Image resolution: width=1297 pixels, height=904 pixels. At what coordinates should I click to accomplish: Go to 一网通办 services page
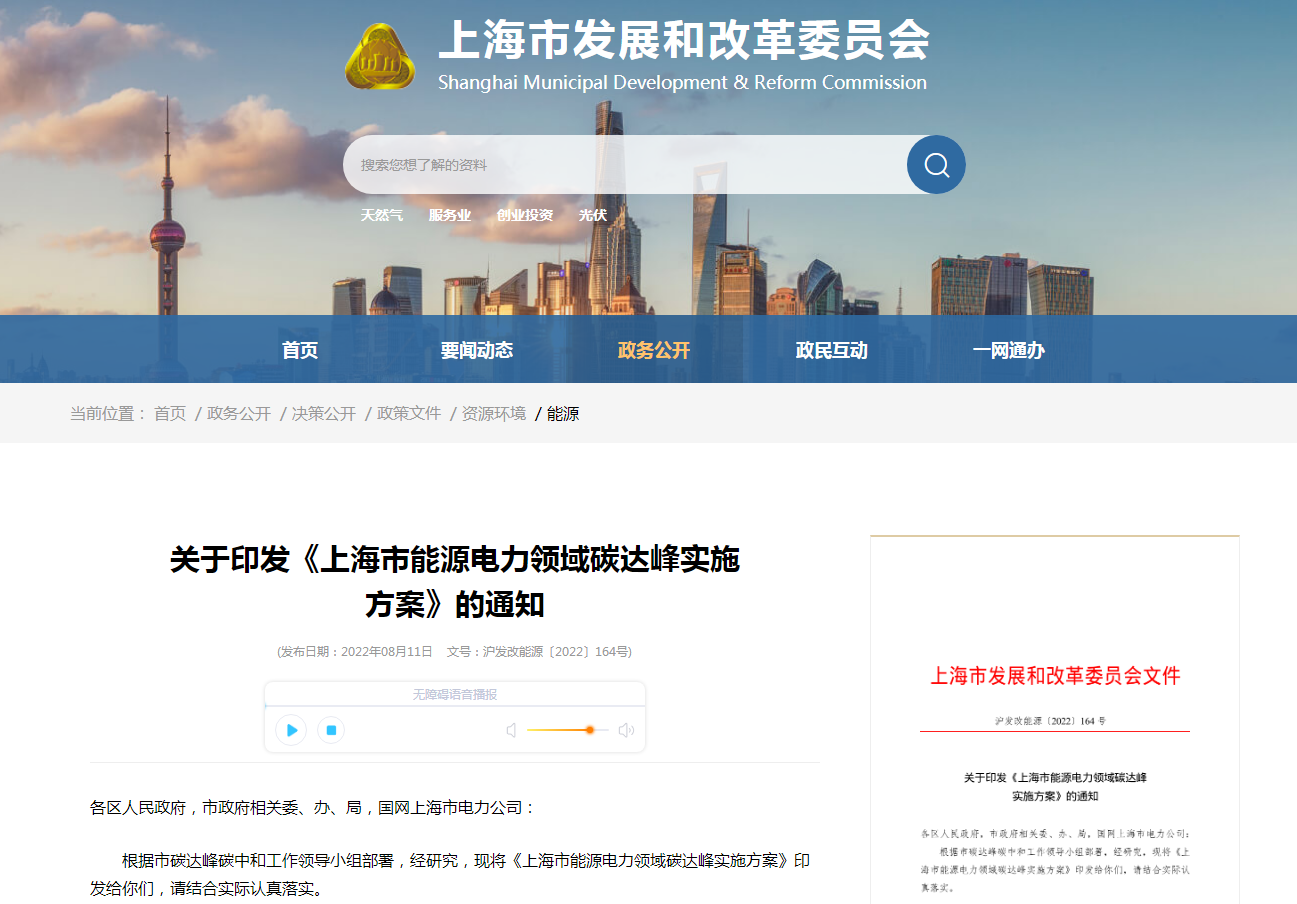[1008, 348]
